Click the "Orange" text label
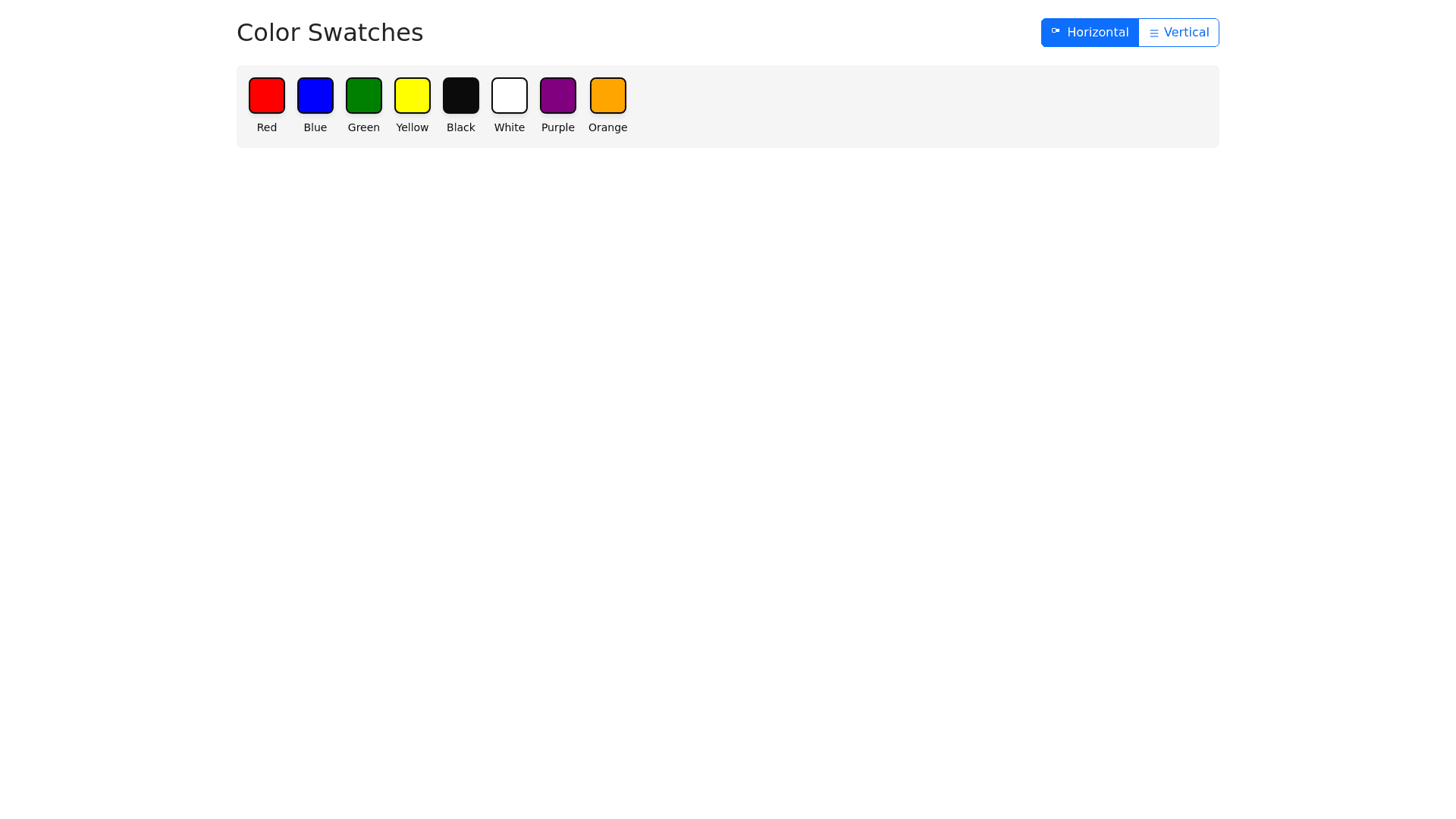The width and height of the screenshot is (1456, 819). [608, 127]
